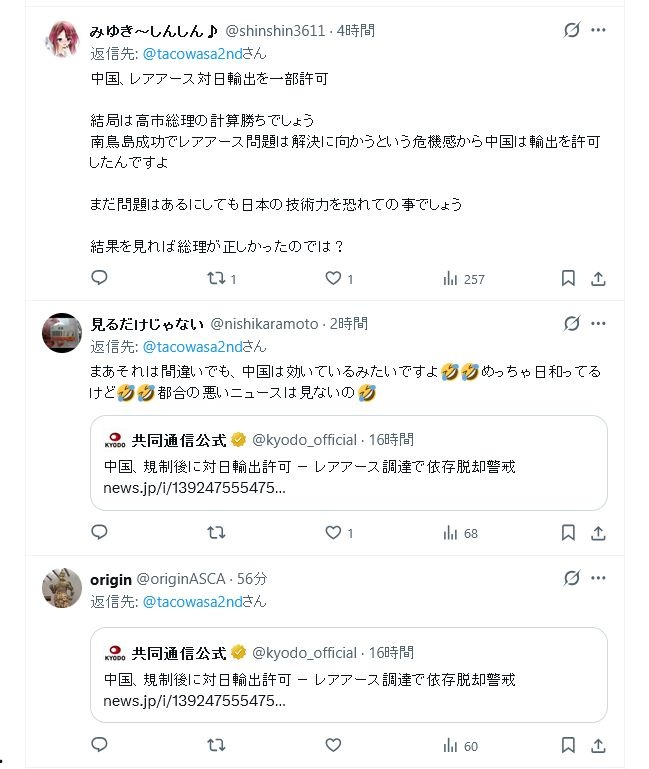The image size is (649, 769).
Task: Open more options on nishikaramoto post
Action: point(598,323)
